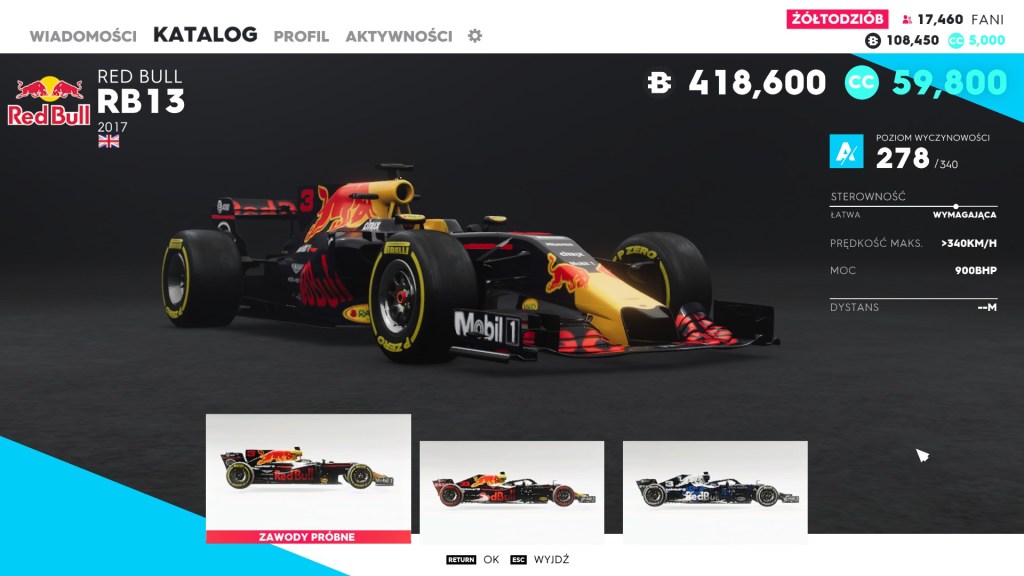
Task: Click the British flag icon
Action: click(x=108, y=141)
